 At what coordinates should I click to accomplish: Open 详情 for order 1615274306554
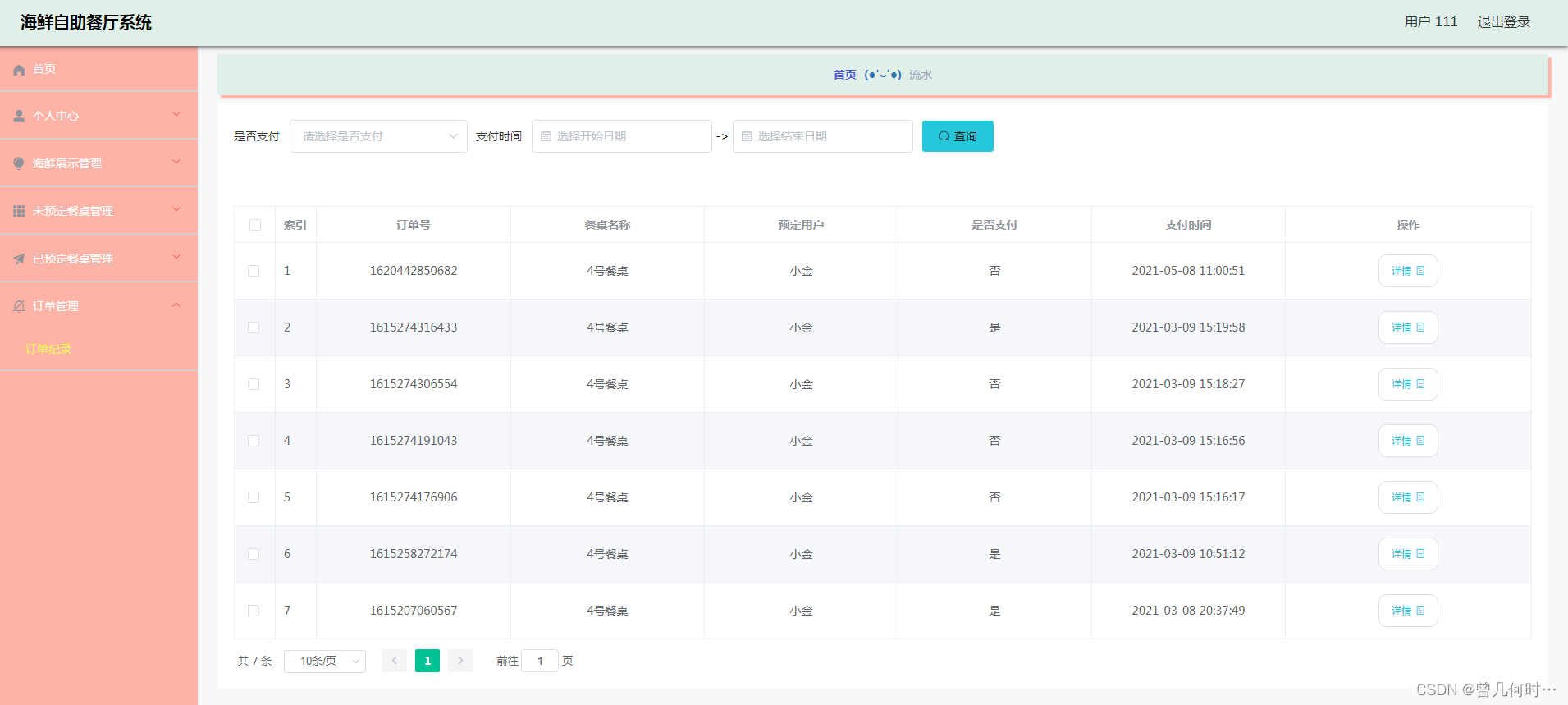tap(1408, 384)
